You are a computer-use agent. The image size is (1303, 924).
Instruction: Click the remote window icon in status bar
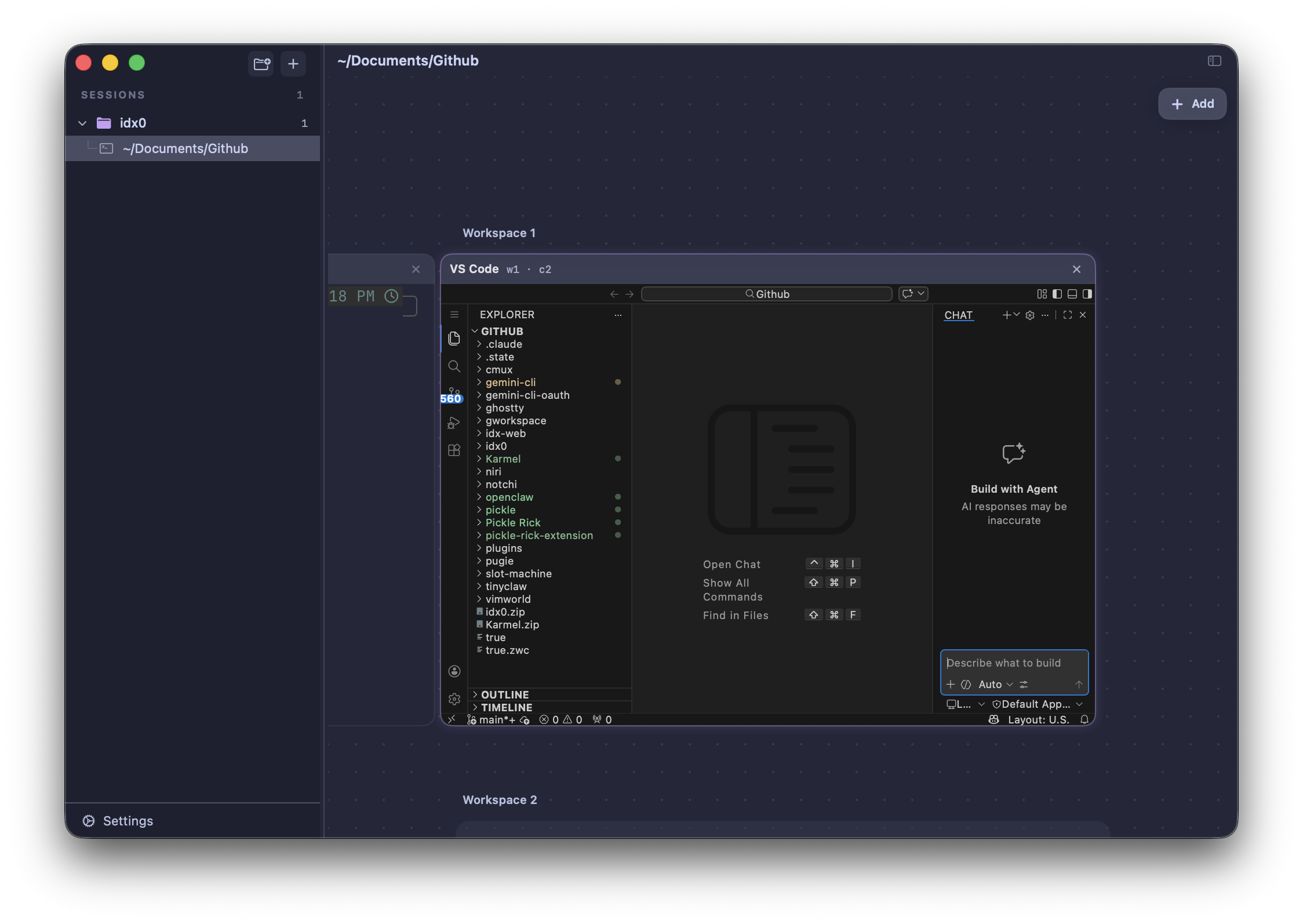coord(452,719)
